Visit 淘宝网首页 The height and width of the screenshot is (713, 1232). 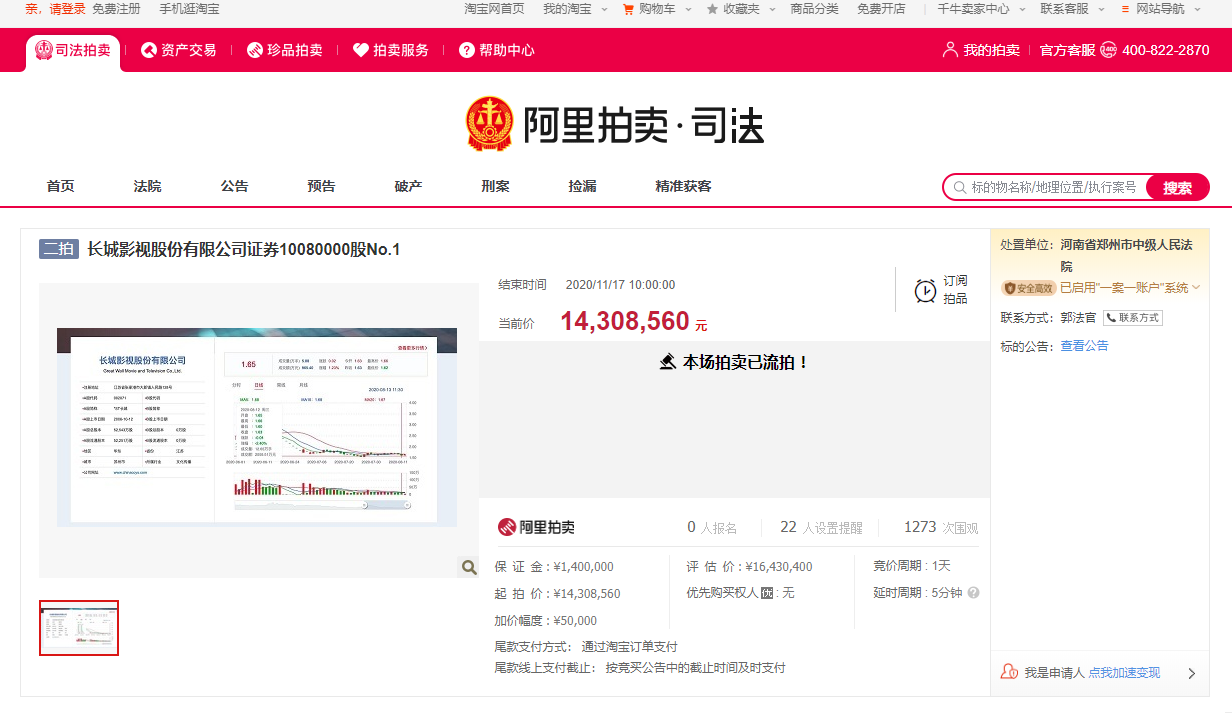coord(494,9)
